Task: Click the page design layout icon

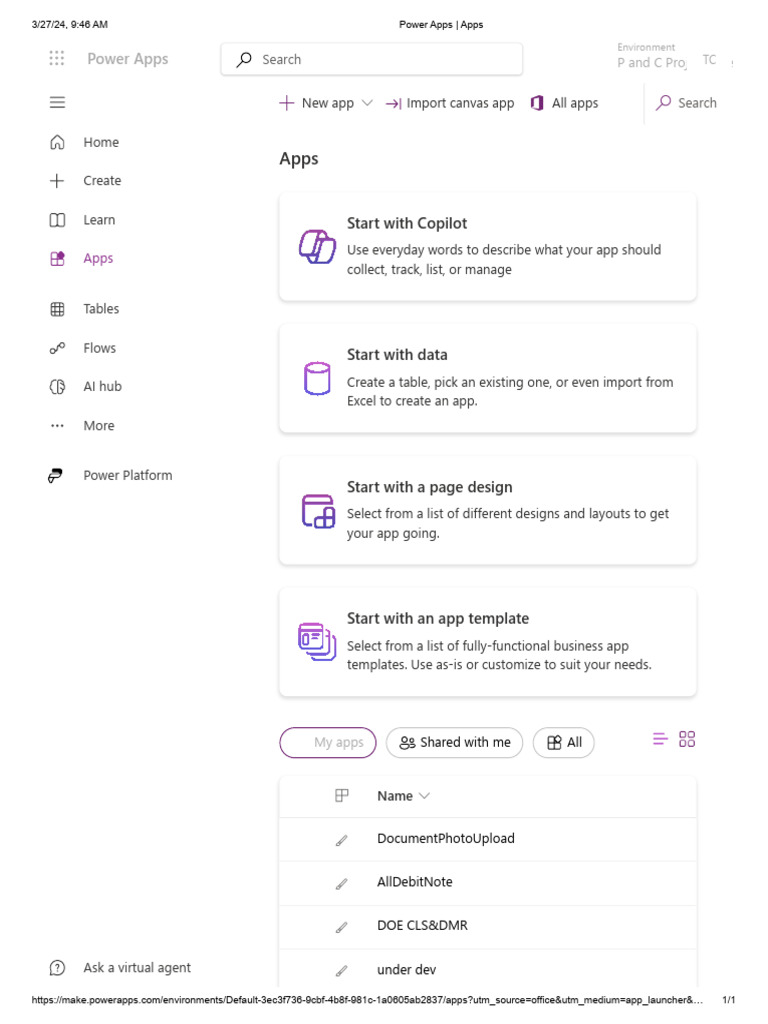Action: coord(318,511)
